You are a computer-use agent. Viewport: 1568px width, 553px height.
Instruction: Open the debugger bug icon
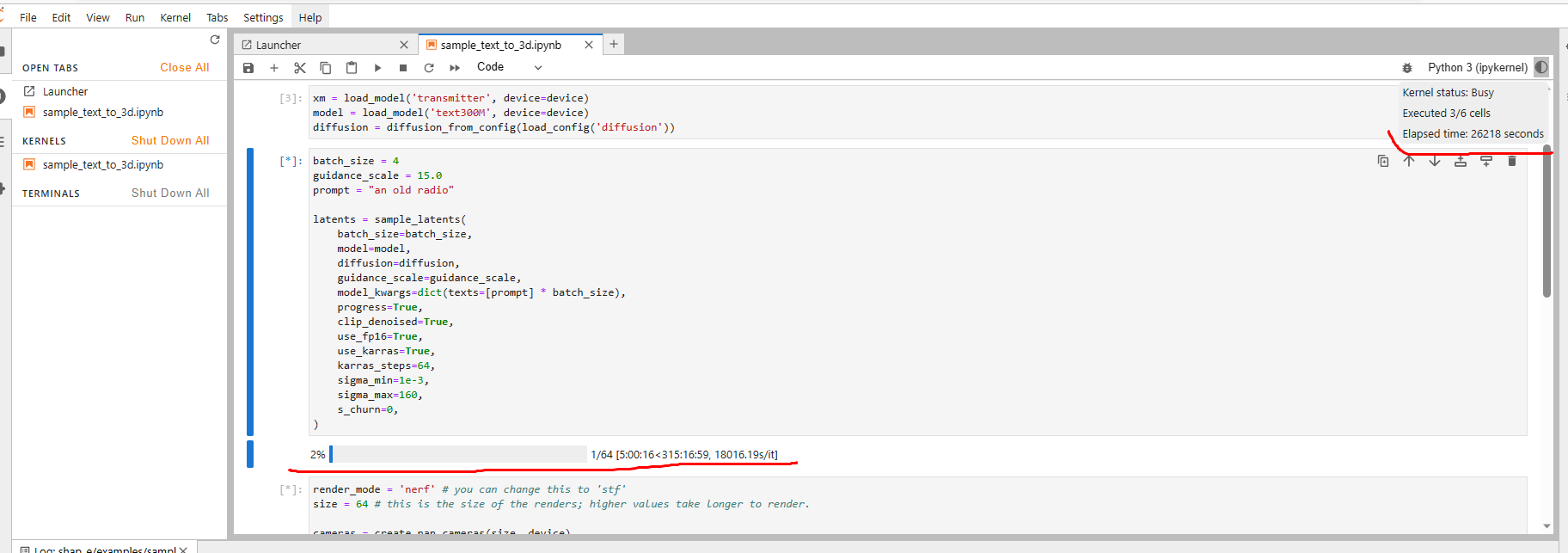1407,68
